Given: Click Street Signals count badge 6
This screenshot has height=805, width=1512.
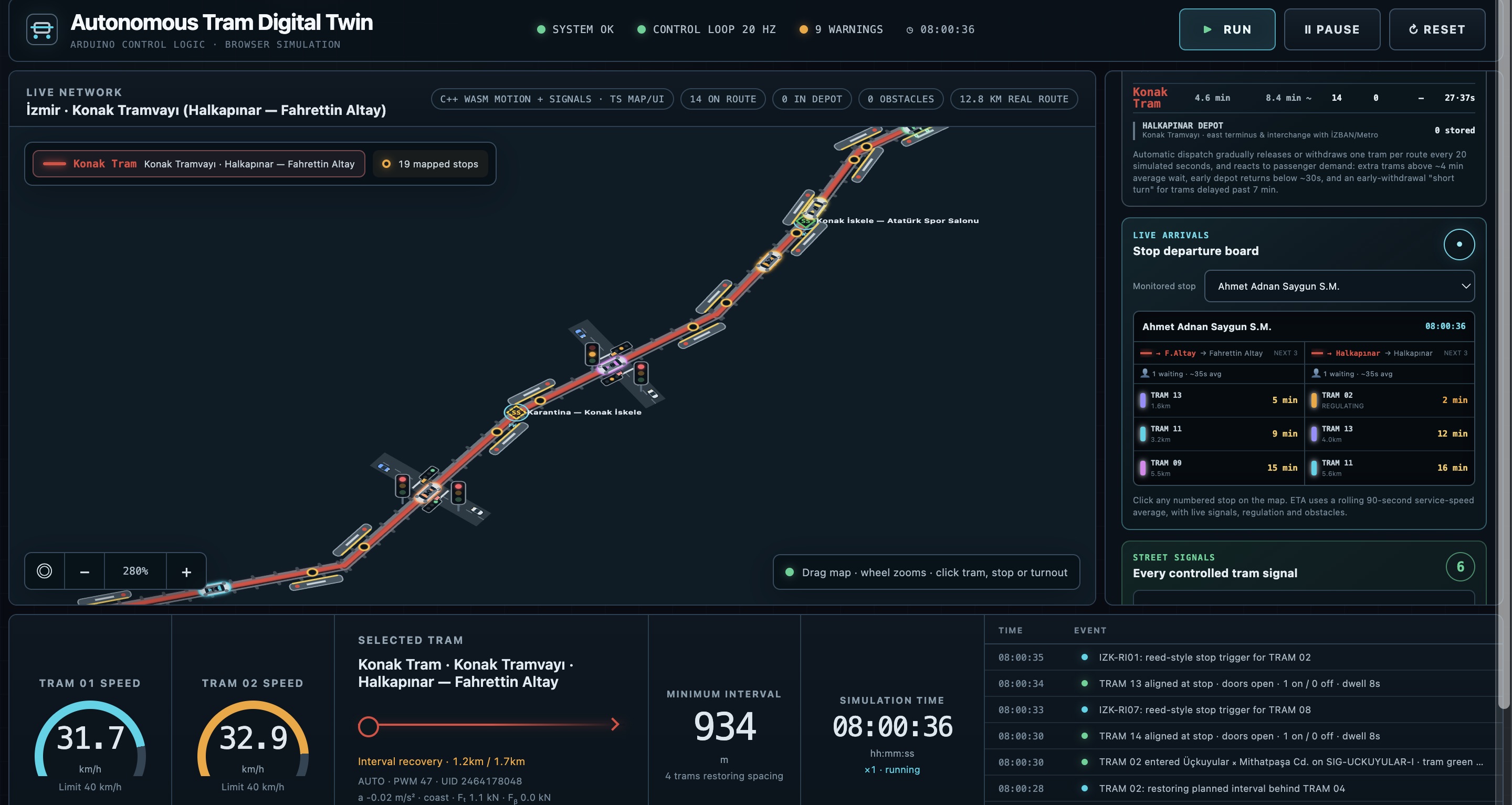Looking at the screenshot, I should (1459, 566).
